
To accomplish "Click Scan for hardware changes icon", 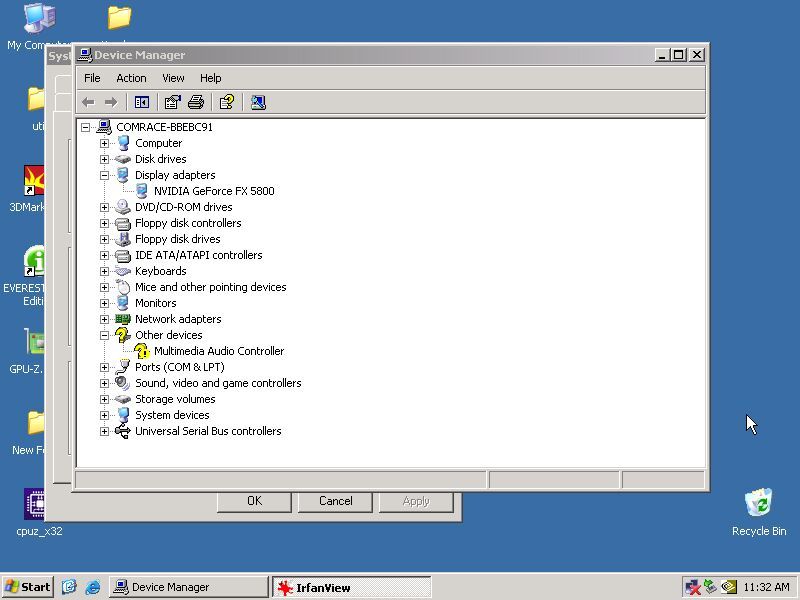I will point(258,103).
